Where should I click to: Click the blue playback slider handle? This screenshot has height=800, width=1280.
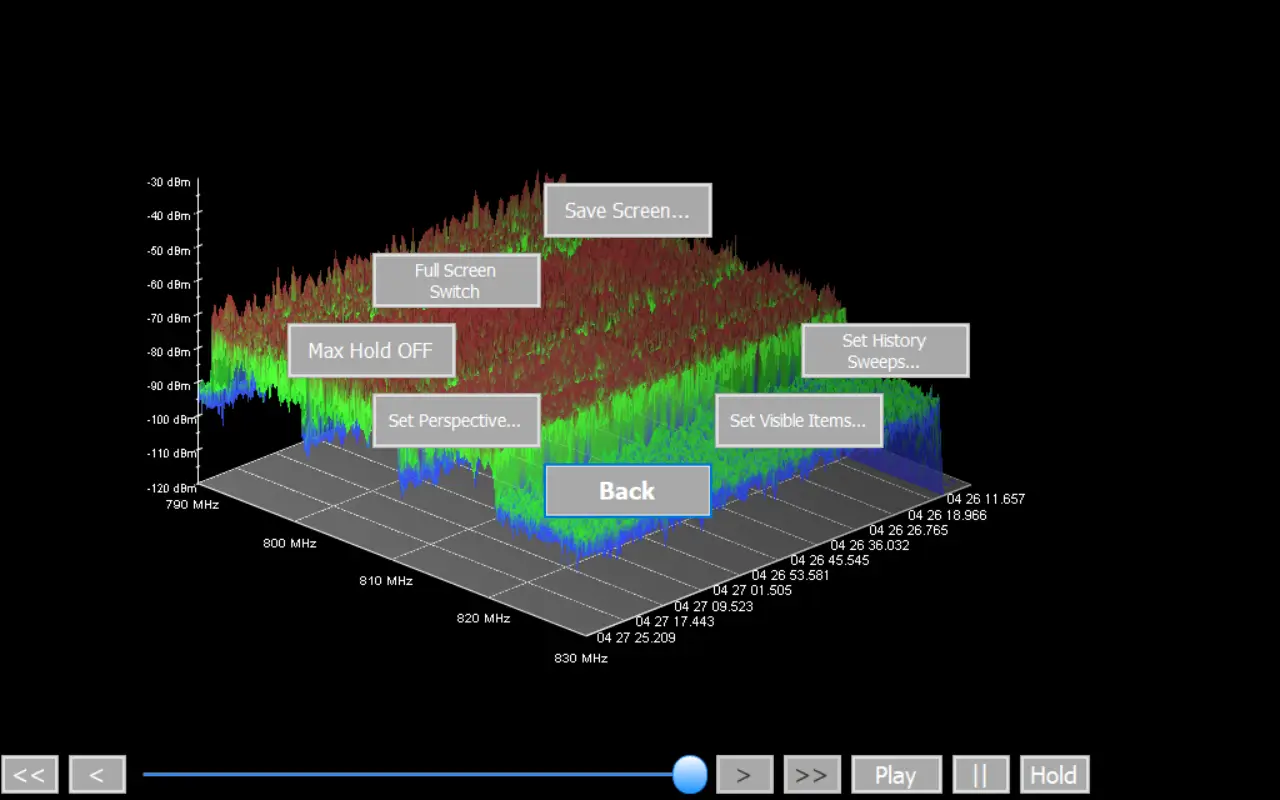coord(690,774)
